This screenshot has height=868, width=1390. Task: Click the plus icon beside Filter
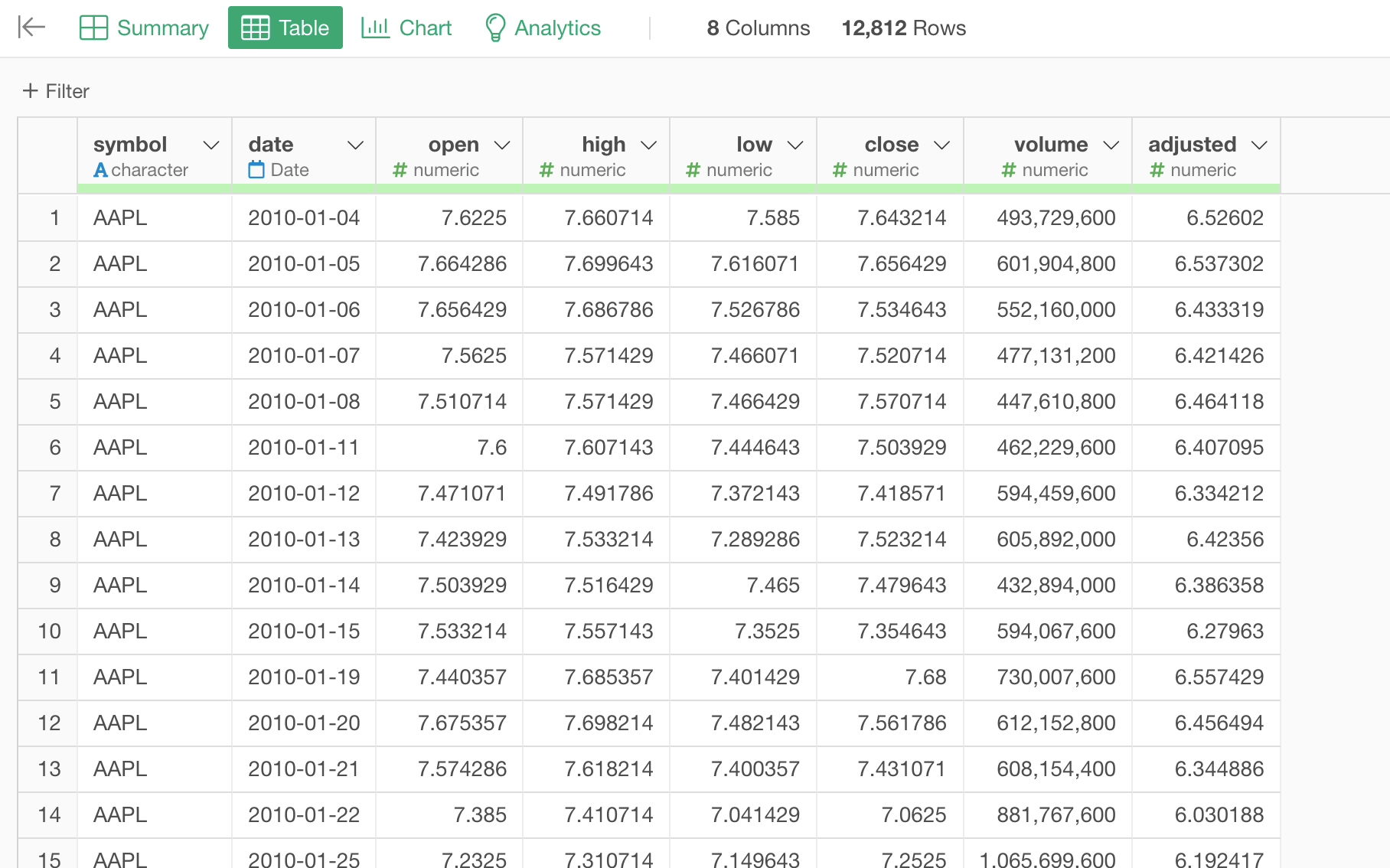[x=31, y=91]
